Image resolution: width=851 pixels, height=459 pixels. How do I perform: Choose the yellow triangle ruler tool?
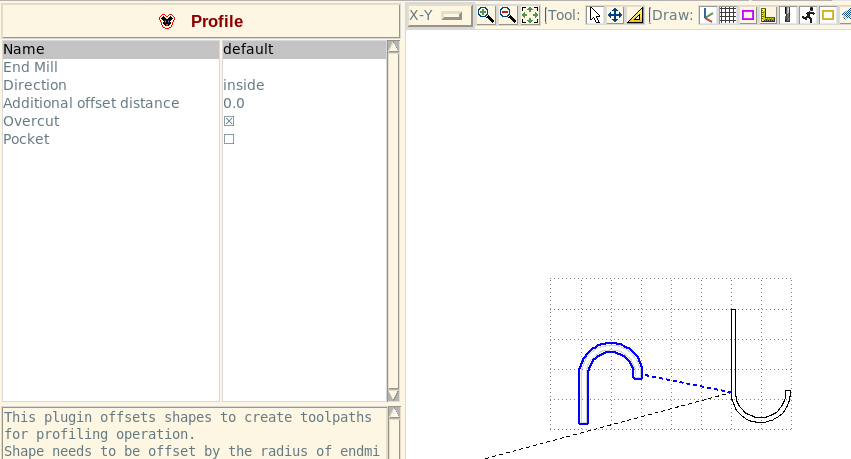tap(635, 15)
